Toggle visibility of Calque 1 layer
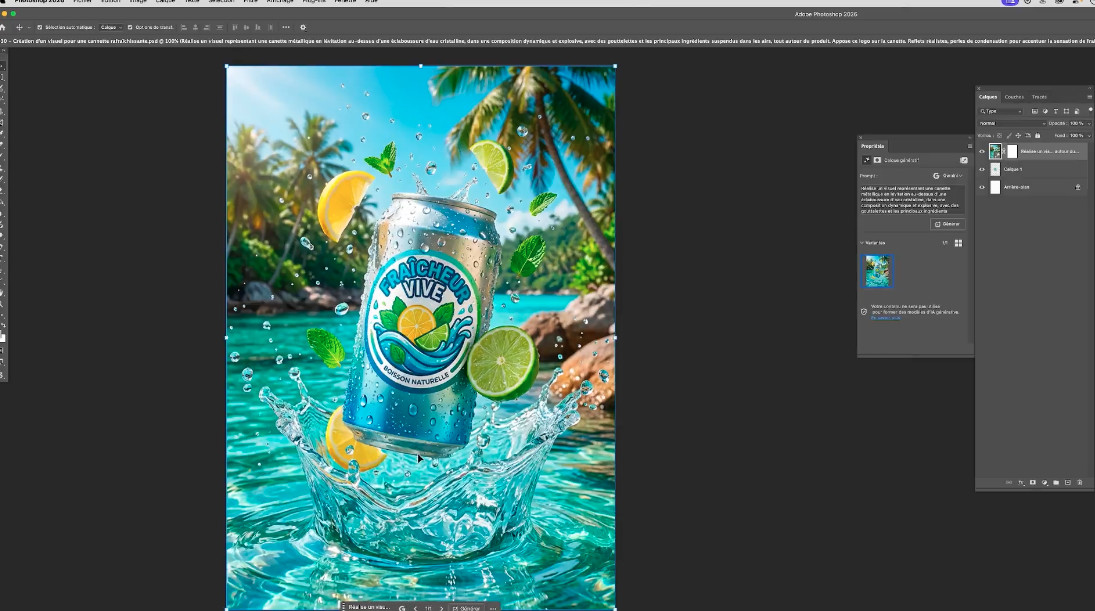The image size is (1095, 611). [982, 169]
